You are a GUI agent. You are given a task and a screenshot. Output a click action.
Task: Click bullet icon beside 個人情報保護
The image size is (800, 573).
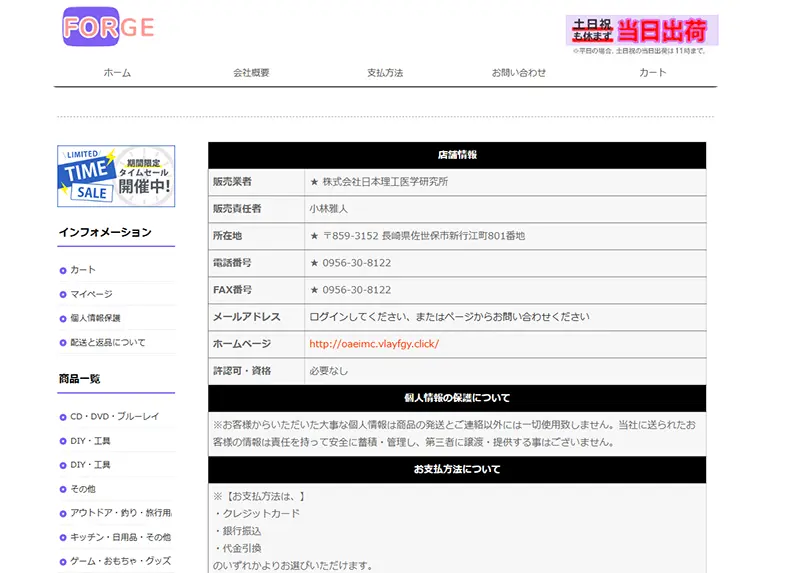coord(63,318)
